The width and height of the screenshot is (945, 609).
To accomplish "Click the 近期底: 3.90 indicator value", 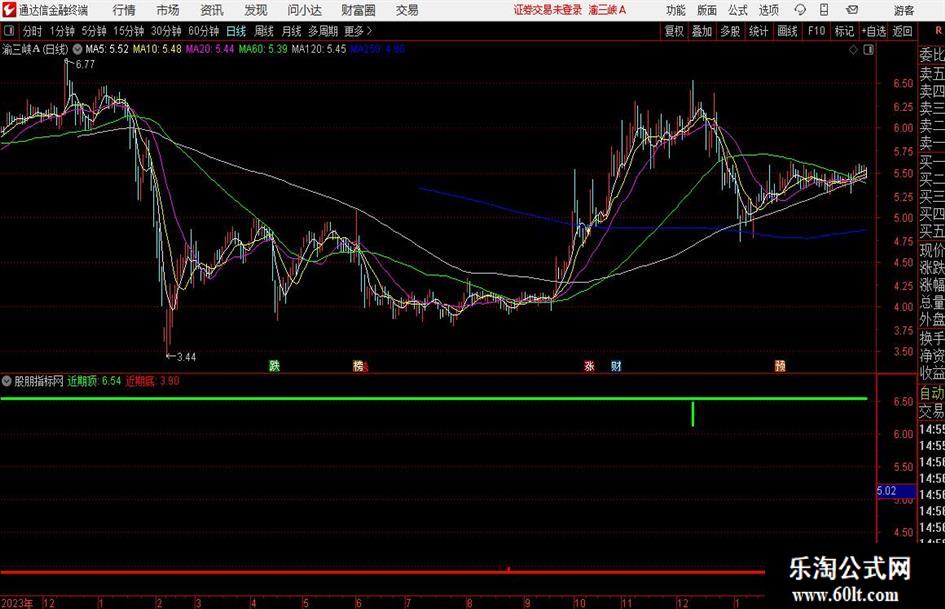I will (x=152, y=381).
